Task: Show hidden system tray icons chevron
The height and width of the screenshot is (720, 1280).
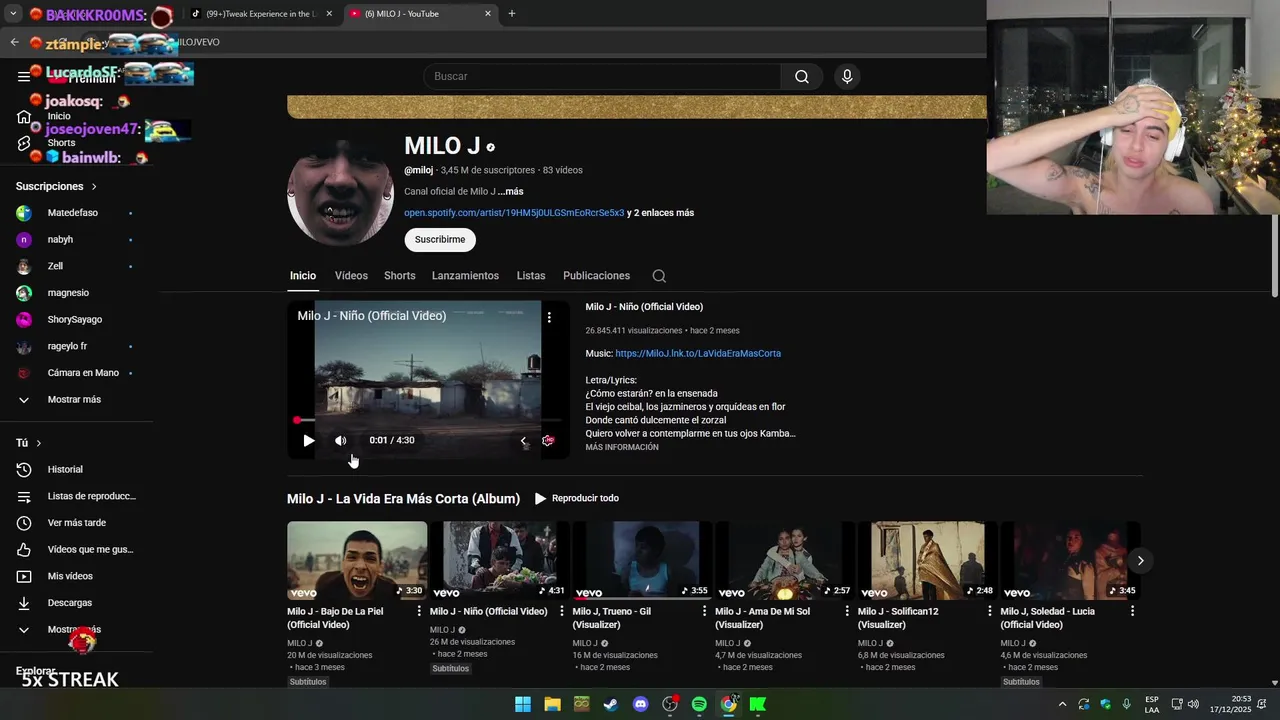Action: (x=1062, y=704)
